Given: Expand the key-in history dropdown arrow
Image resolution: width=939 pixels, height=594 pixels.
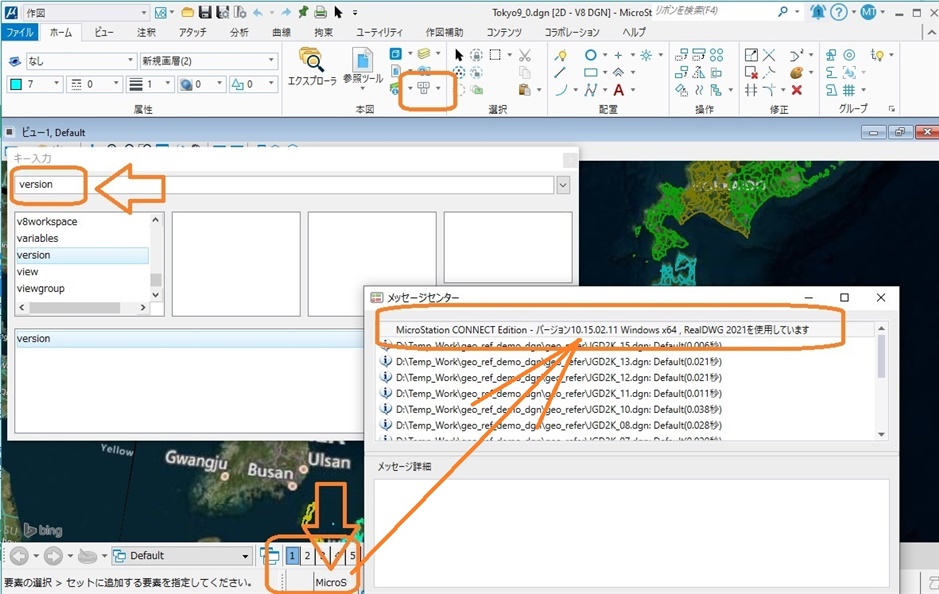Looking at the screenshot, I should pos(563,185).
